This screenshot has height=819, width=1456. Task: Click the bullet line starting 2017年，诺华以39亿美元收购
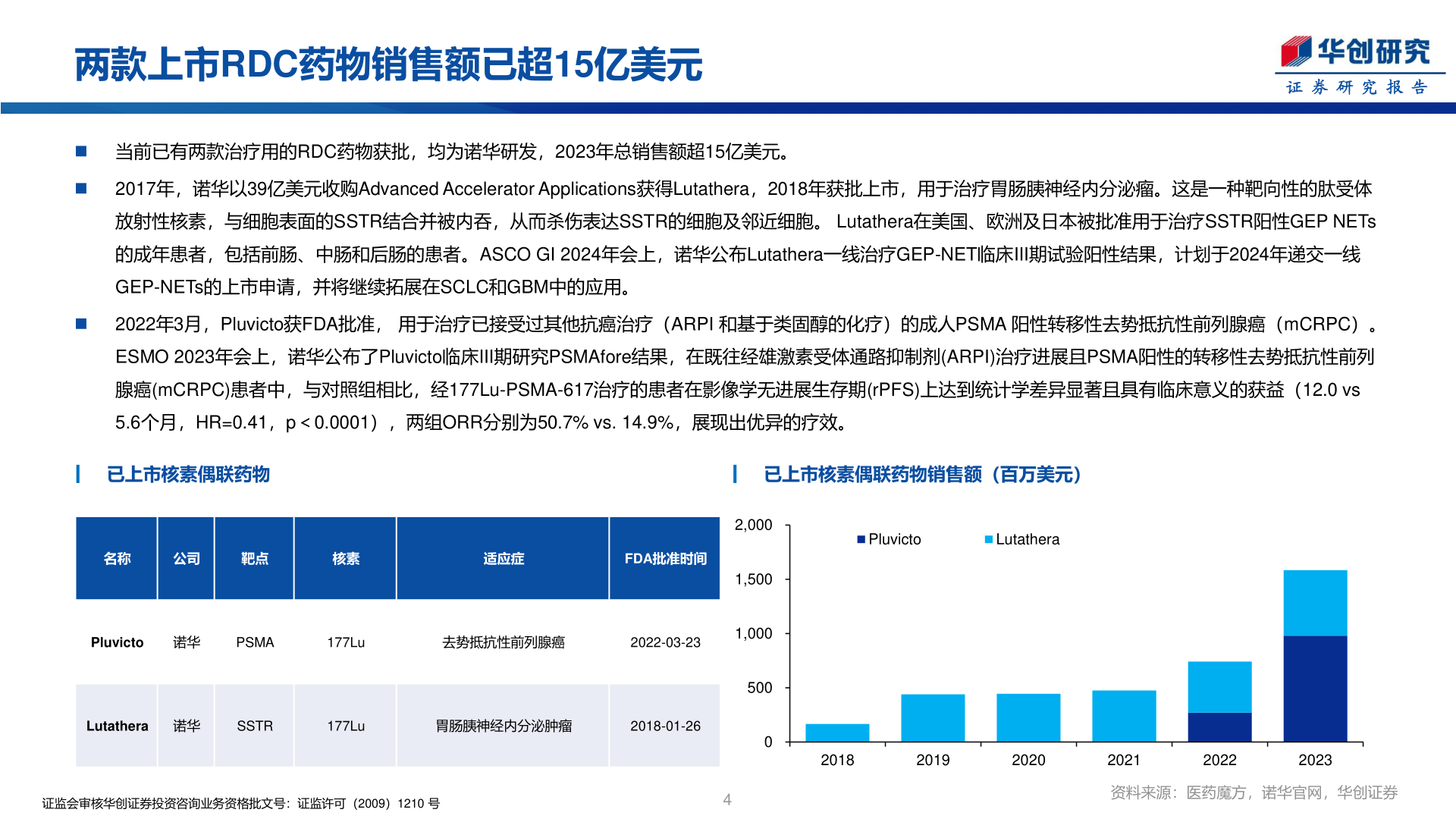pyautogui.click(x=743, y=189)
